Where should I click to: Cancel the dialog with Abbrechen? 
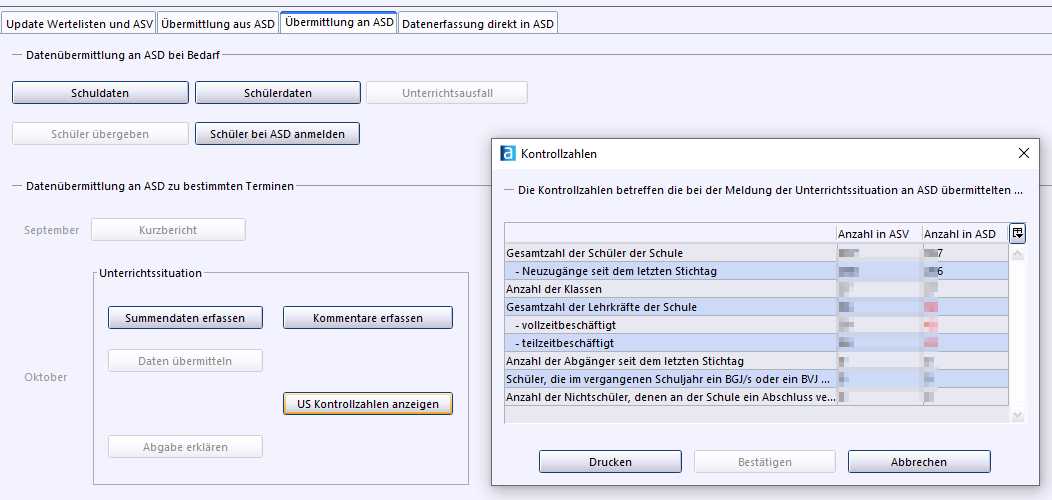click(x=919, y=462)
